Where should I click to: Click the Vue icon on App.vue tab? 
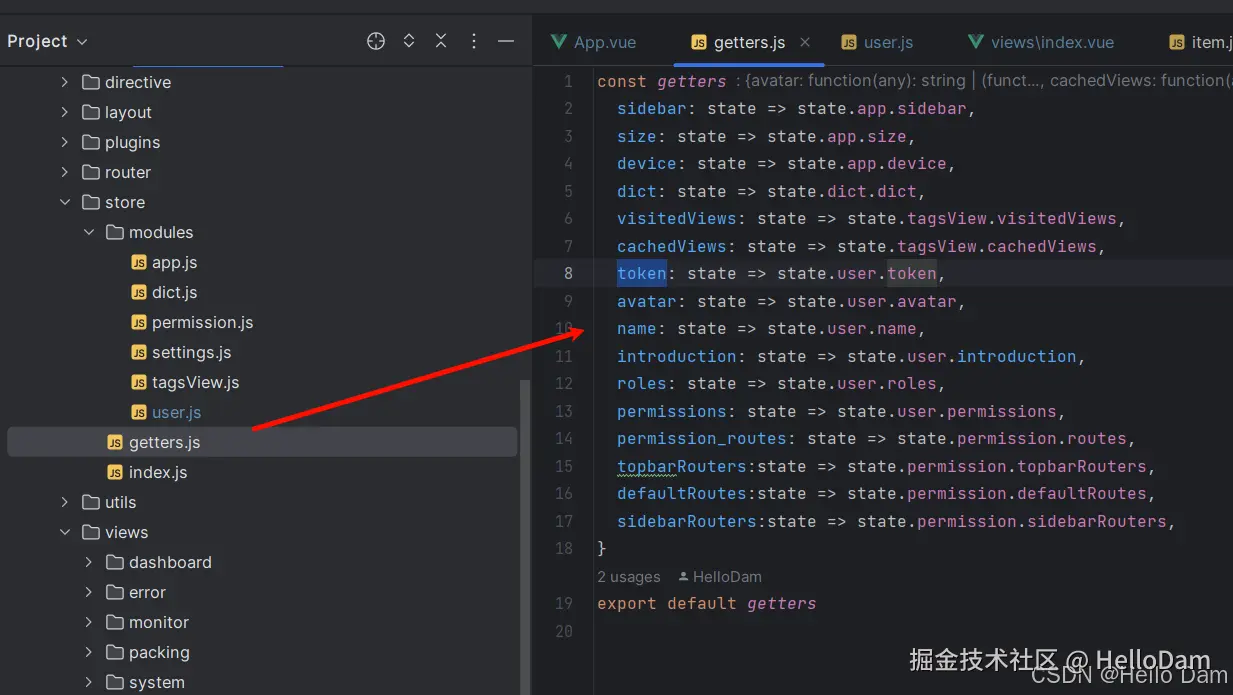point(559,42)
